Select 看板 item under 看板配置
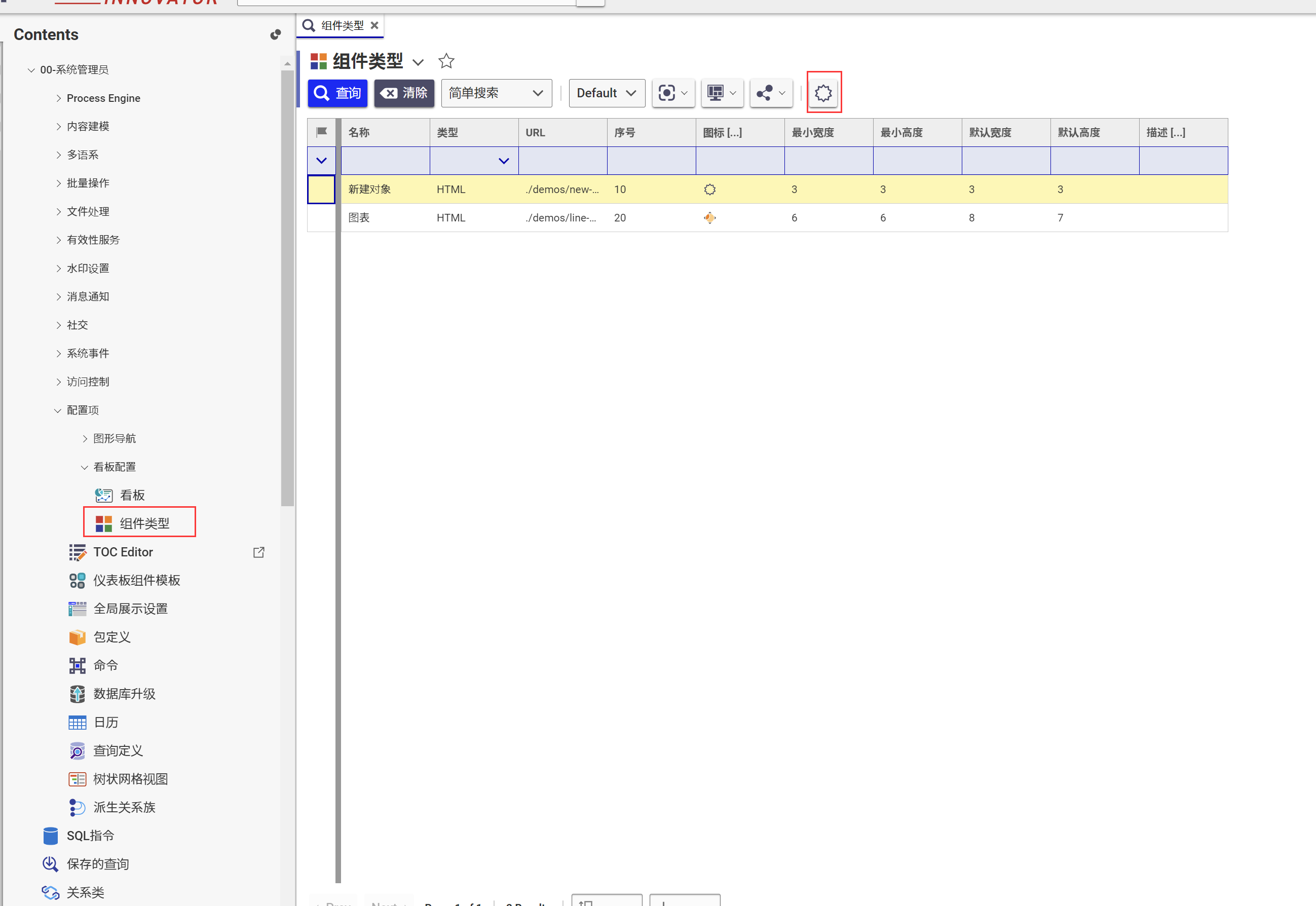 click(x=132, y=495)
